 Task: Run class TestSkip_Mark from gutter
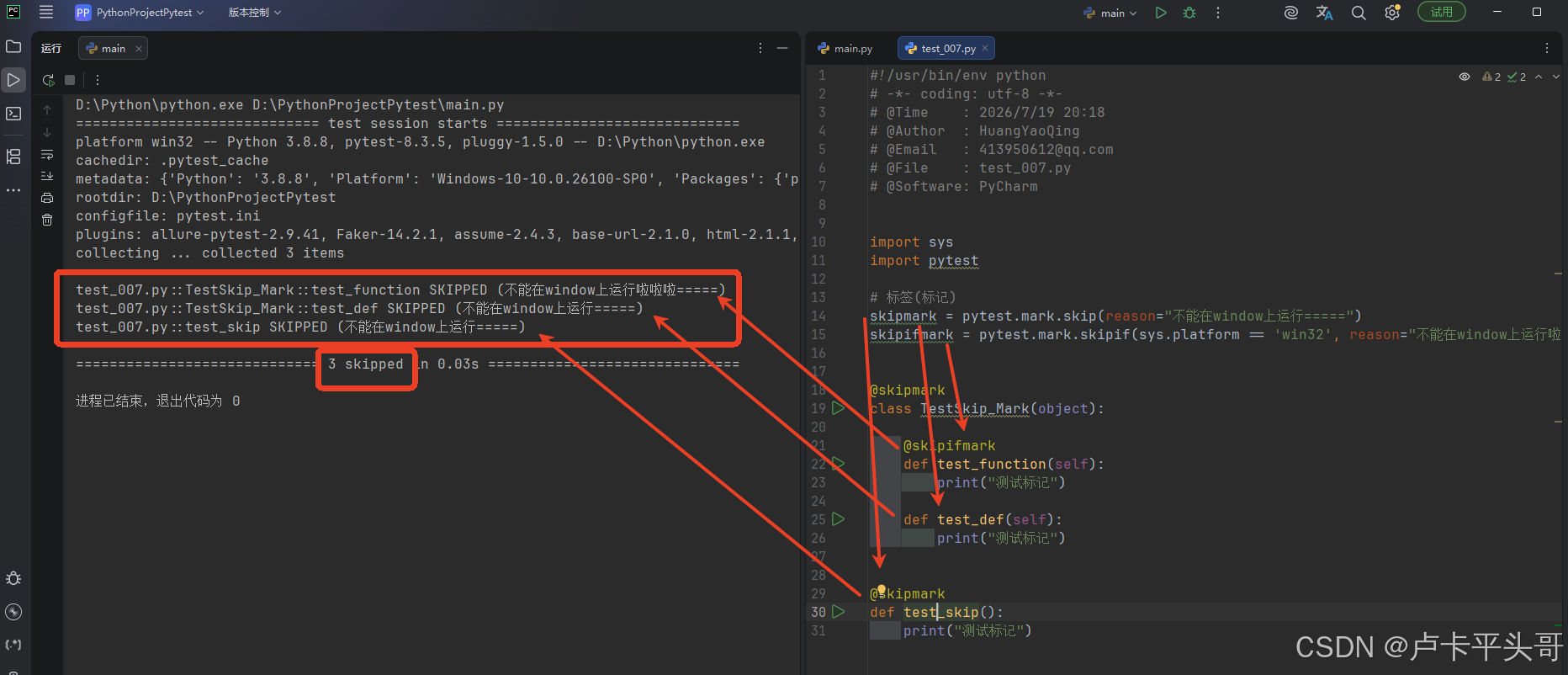coord(838,408)
